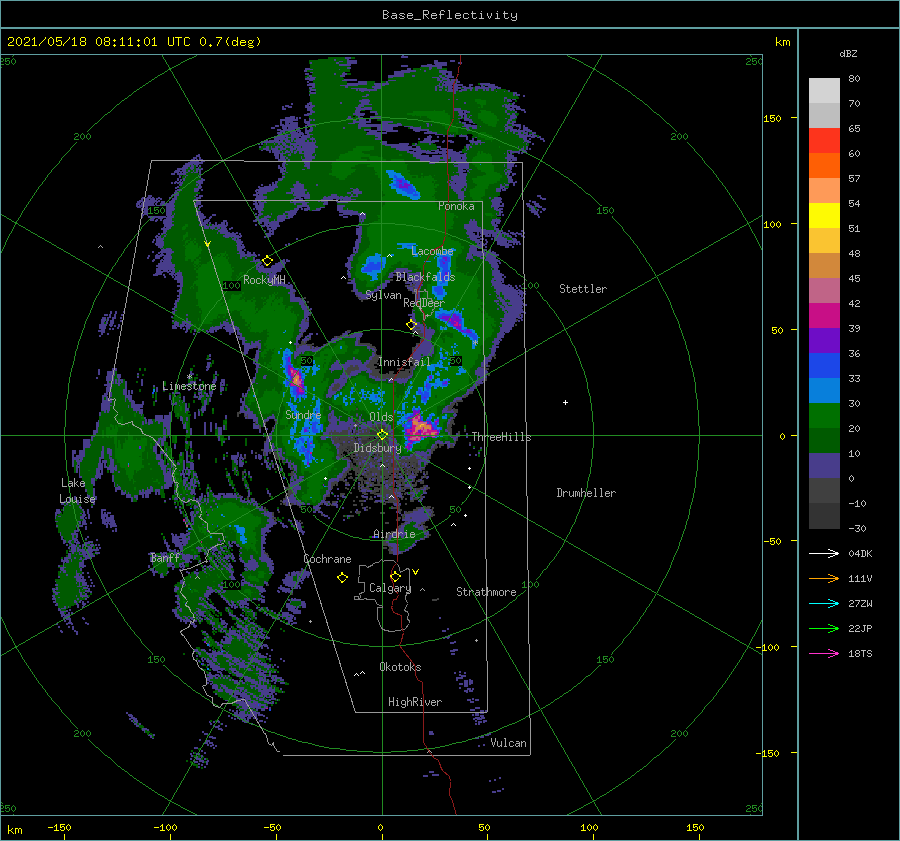Click the Airdrie city label
900x841 pixels.
click(x=394, y=534)
